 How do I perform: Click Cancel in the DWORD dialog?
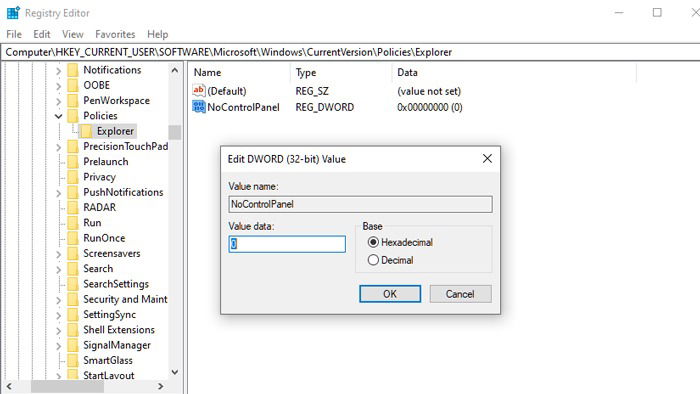coord(460,294)
